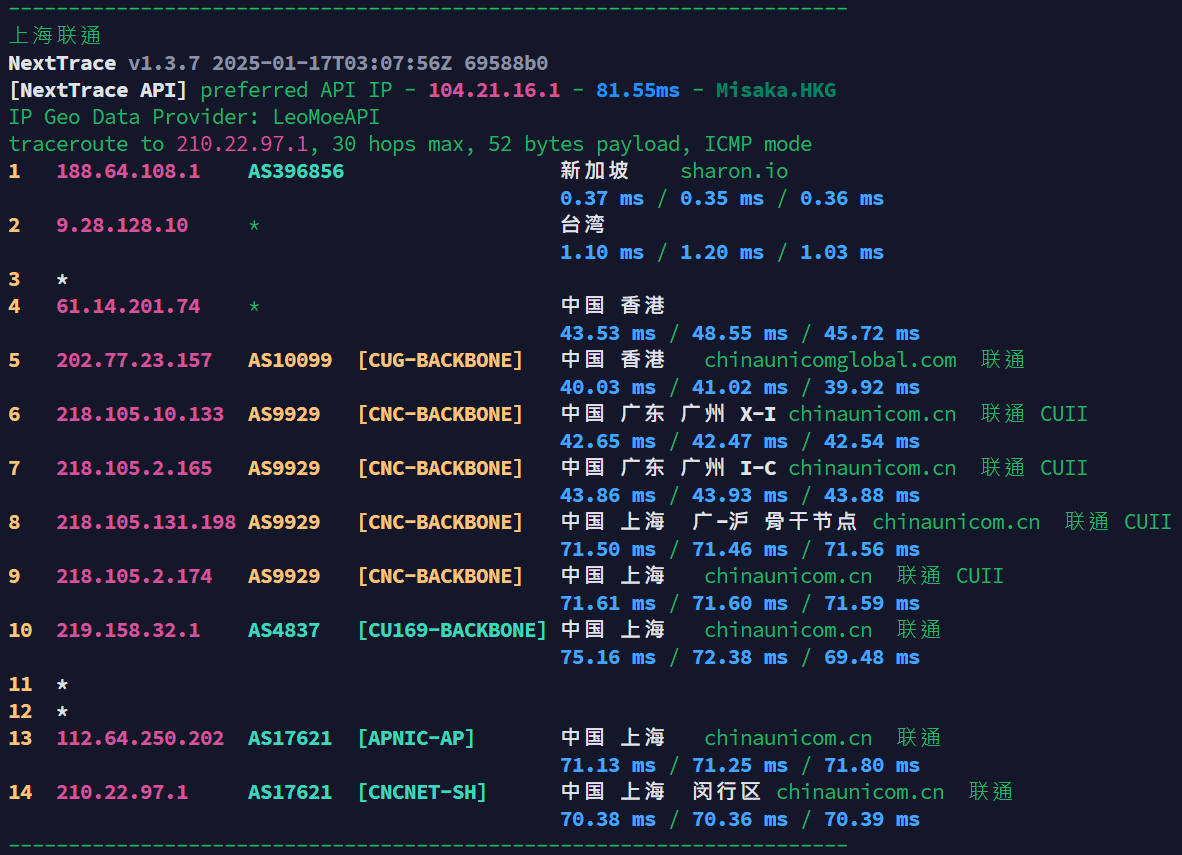Select API IP 104.21.16.1
Image resolution: width=1182 pixels, height=855 pixels.
[494, 90]
